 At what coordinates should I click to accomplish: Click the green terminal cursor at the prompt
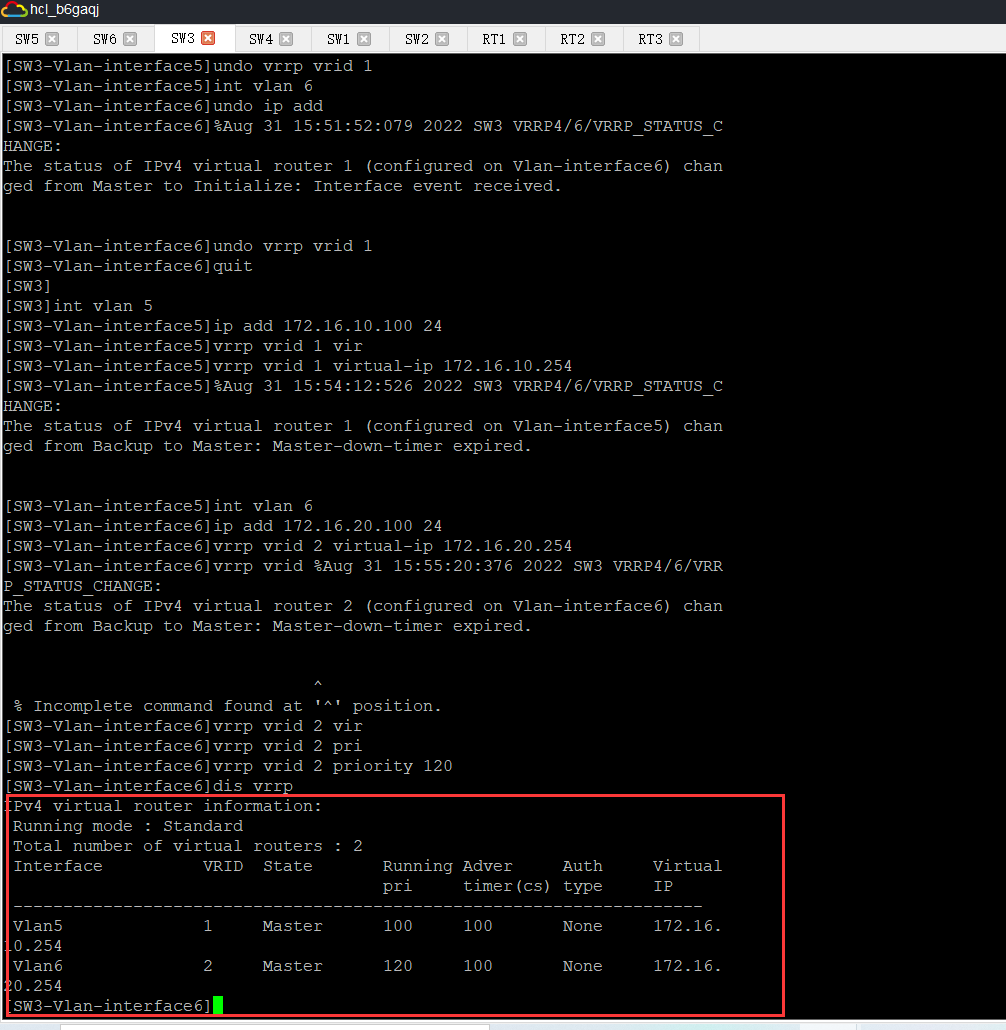tap(218, 1005)
